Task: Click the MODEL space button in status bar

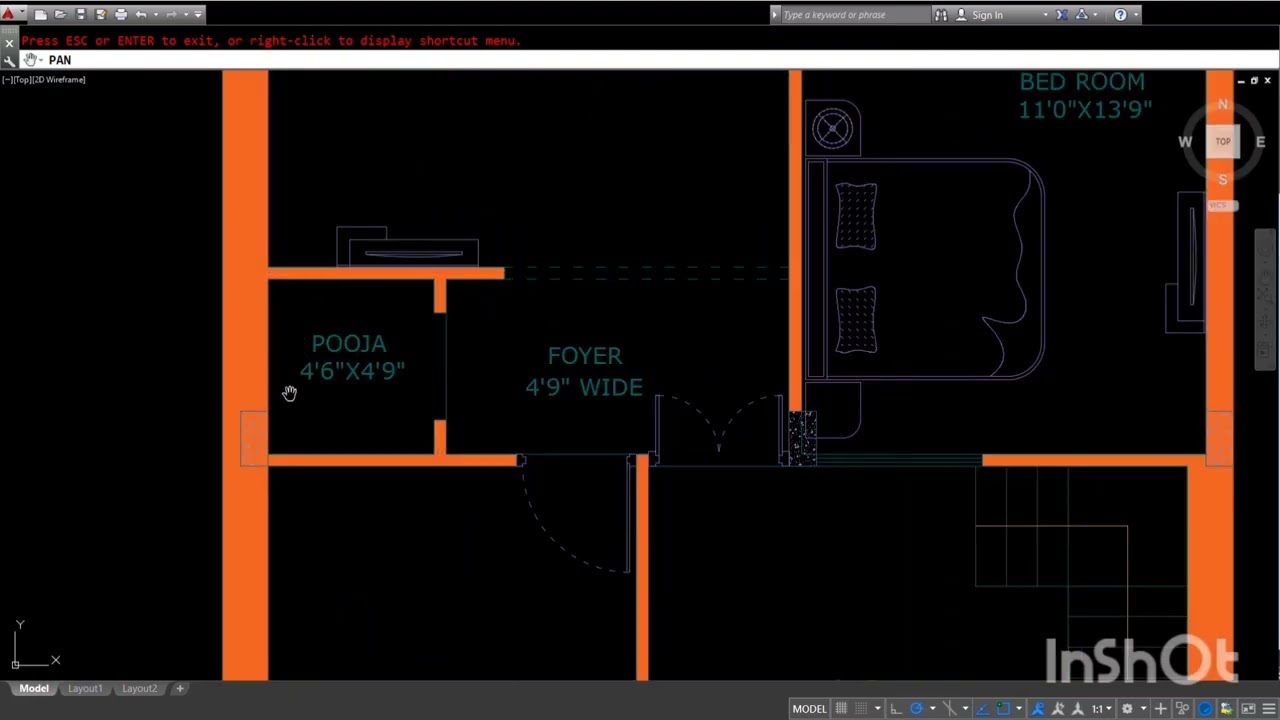Action: click(x=810, y=709)
